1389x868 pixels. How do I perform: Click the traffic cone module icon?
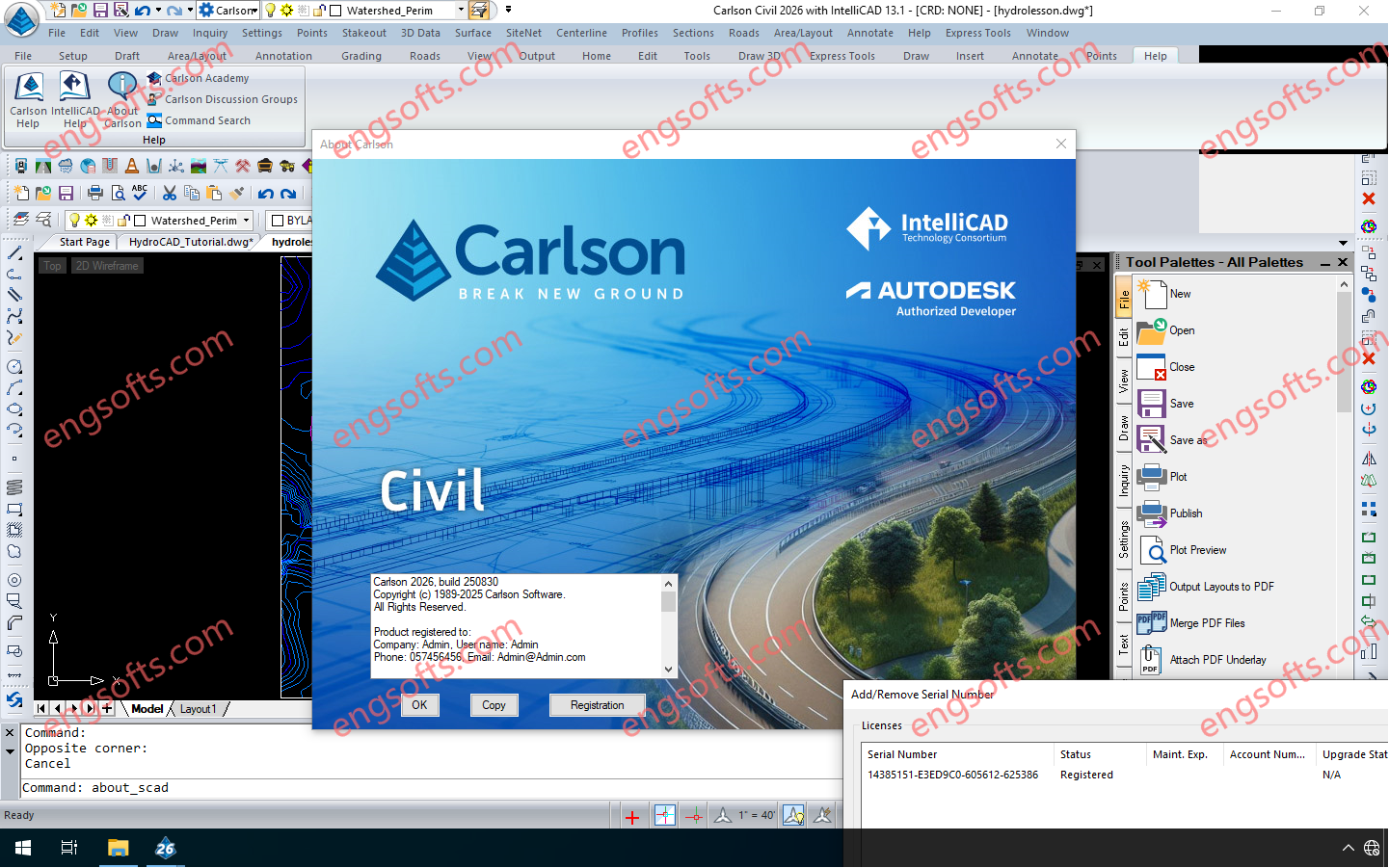click(x=131, y=166)
